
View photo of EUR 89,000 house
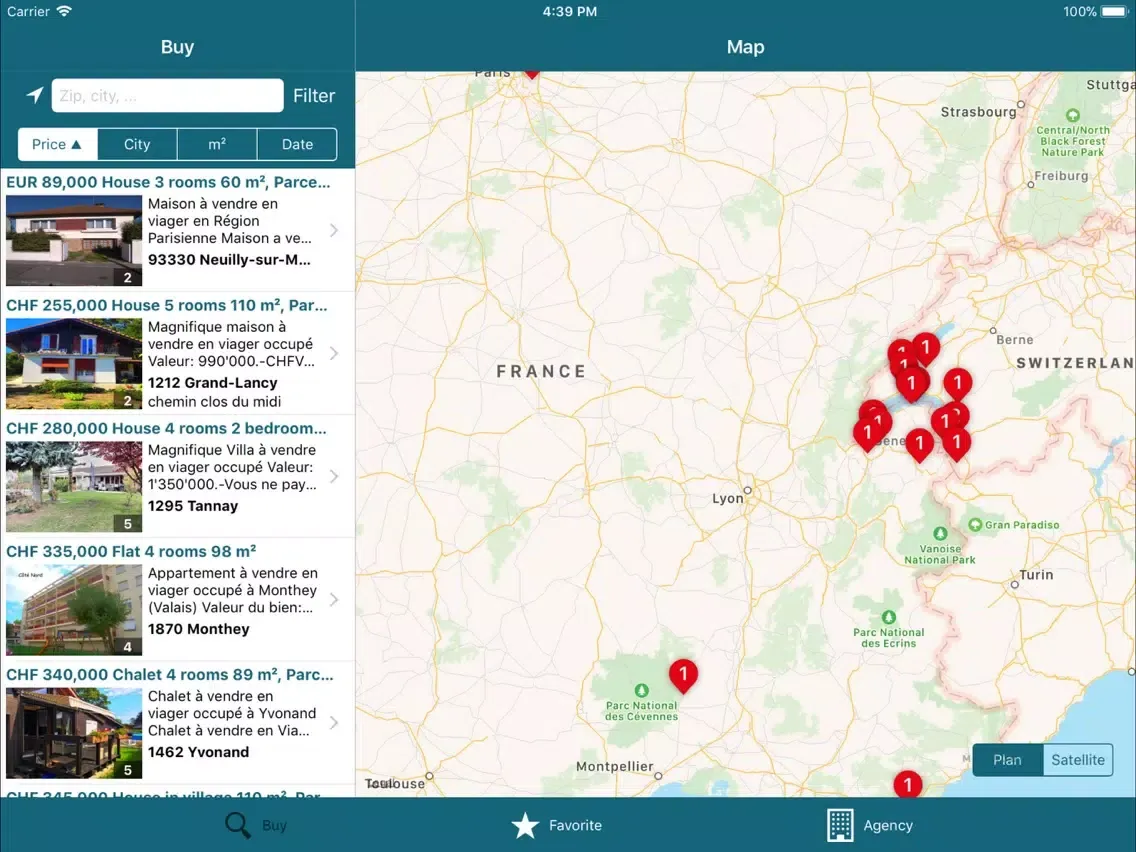click(x=74, y=241)
